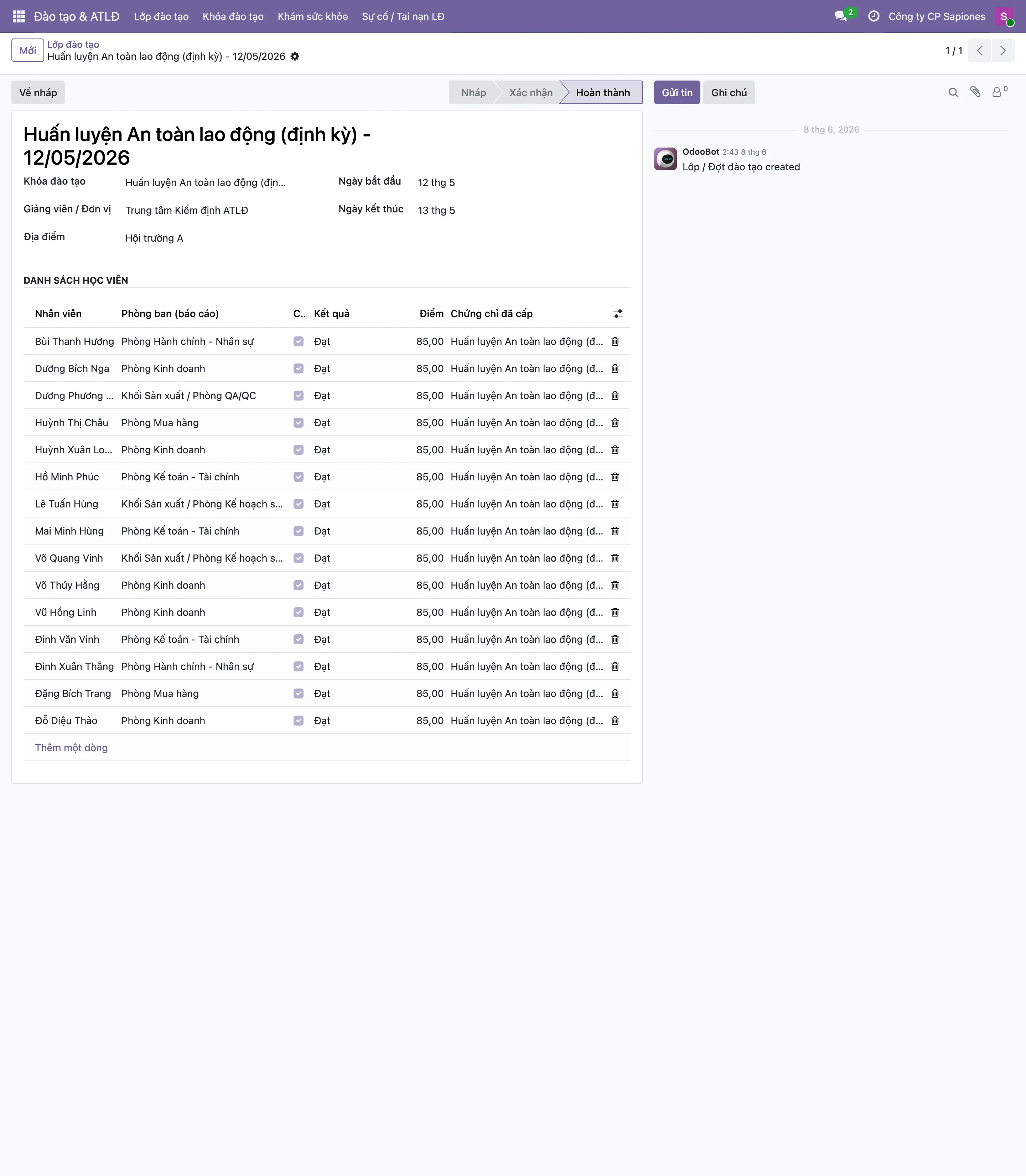The height and width of the screenshot is (1176, 1026).
Task: Delete the Đỗ Diệu Thảo row
Action: 615,721
